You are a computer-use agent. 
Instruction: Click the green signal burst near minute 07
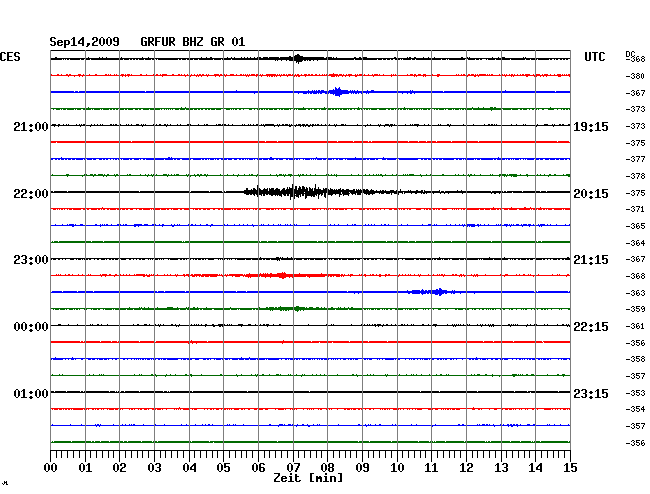click(290, 309)
